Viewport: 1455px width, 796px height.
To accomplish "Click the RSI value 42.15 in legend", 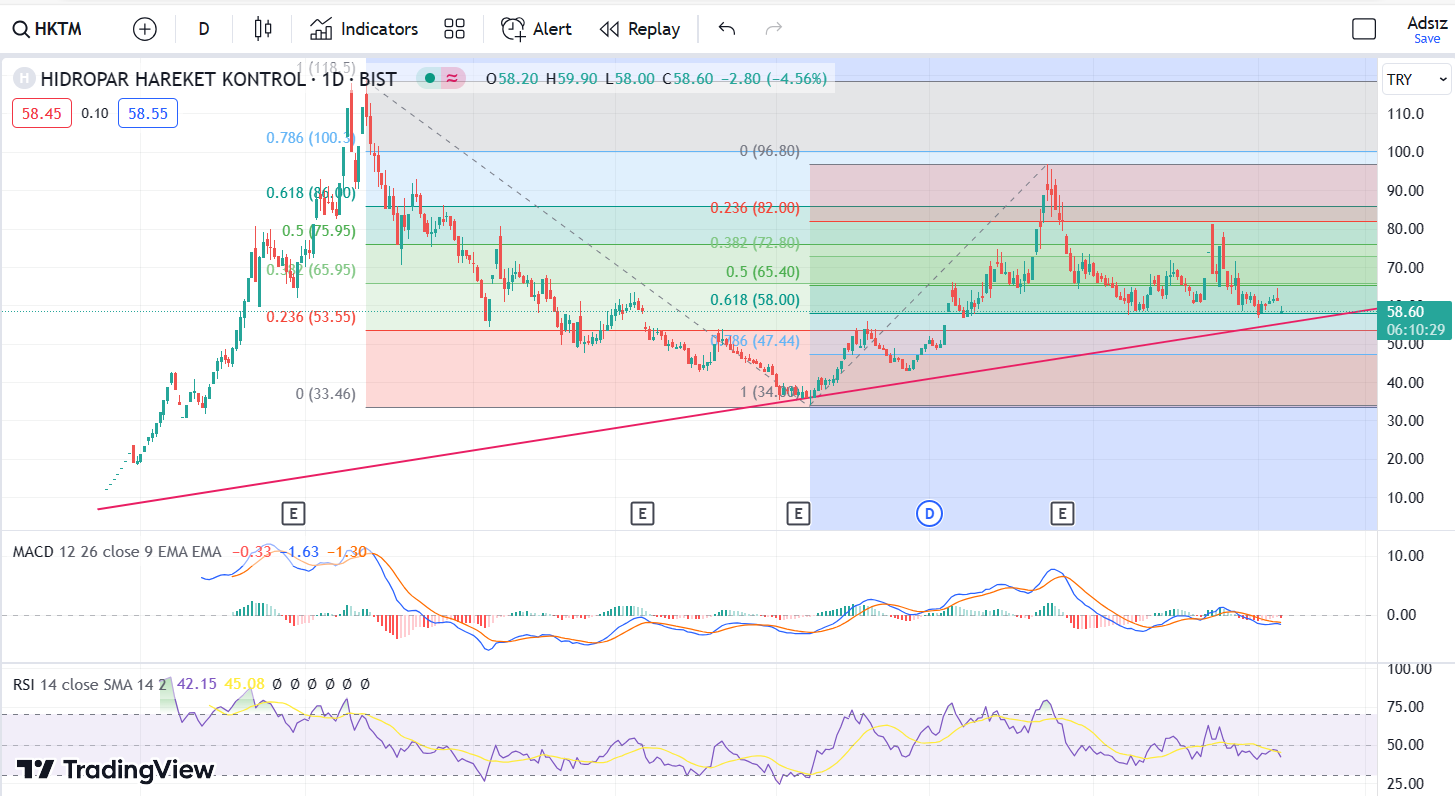I will click(x=196, y=684).
